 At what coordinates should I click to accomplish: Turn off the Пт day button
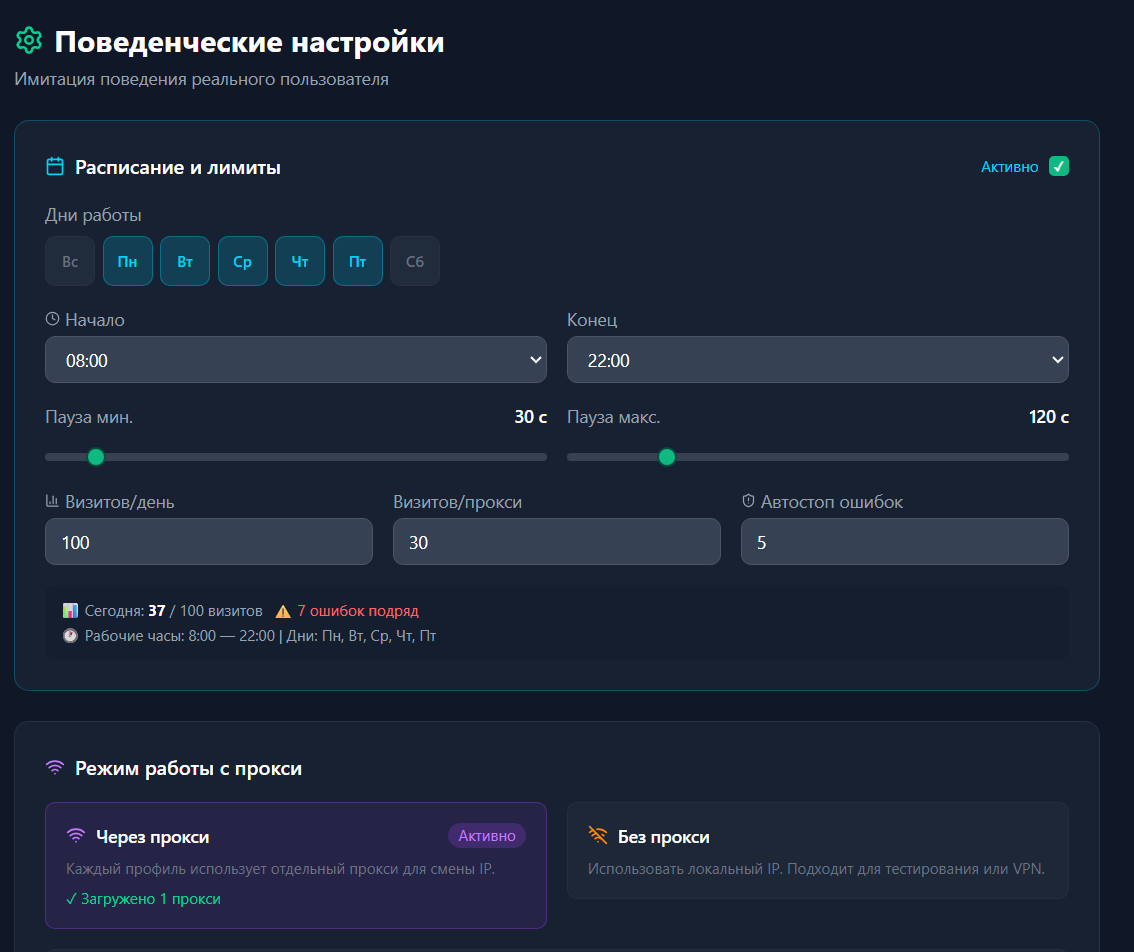358,261
